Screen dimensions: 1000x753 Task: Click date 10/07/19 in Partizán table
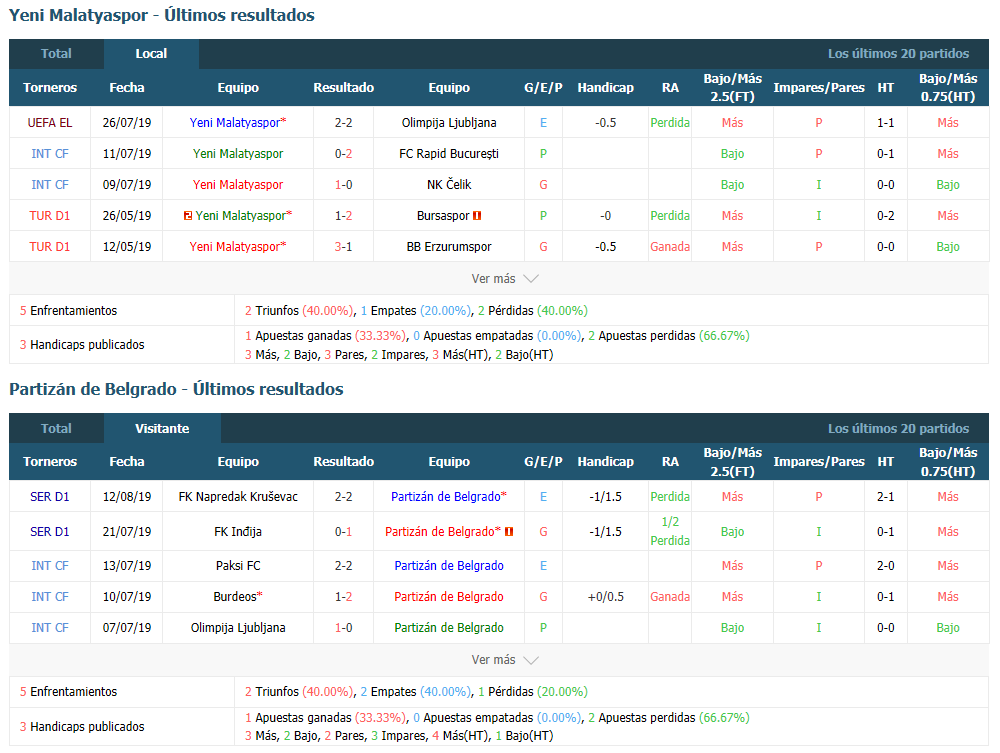pos(127,597)
